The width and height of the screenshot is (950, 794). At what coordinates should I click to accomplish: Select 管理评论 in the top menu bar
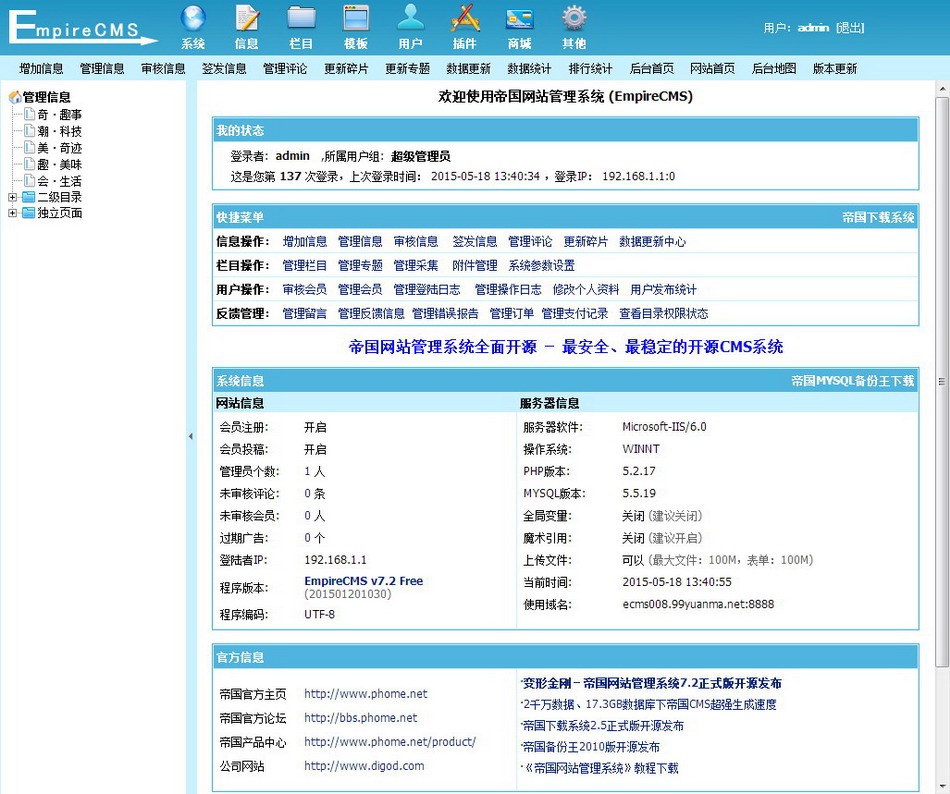(x=285, y=68)
